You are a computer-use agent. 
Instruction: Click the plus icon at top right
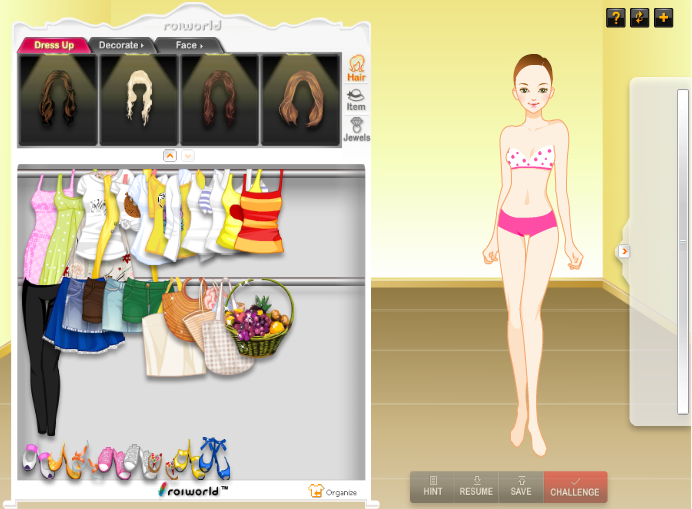click(x=664, y=18)
